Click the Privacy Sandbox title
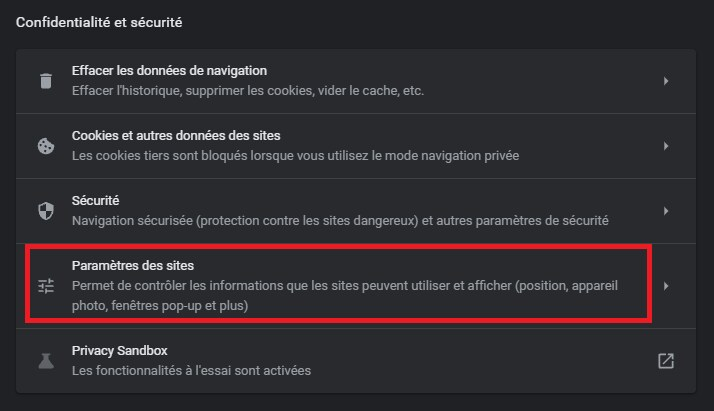Image resolution: width=714 pixels, height=411 pixels. pyautogui.click(x=119, y=351)
